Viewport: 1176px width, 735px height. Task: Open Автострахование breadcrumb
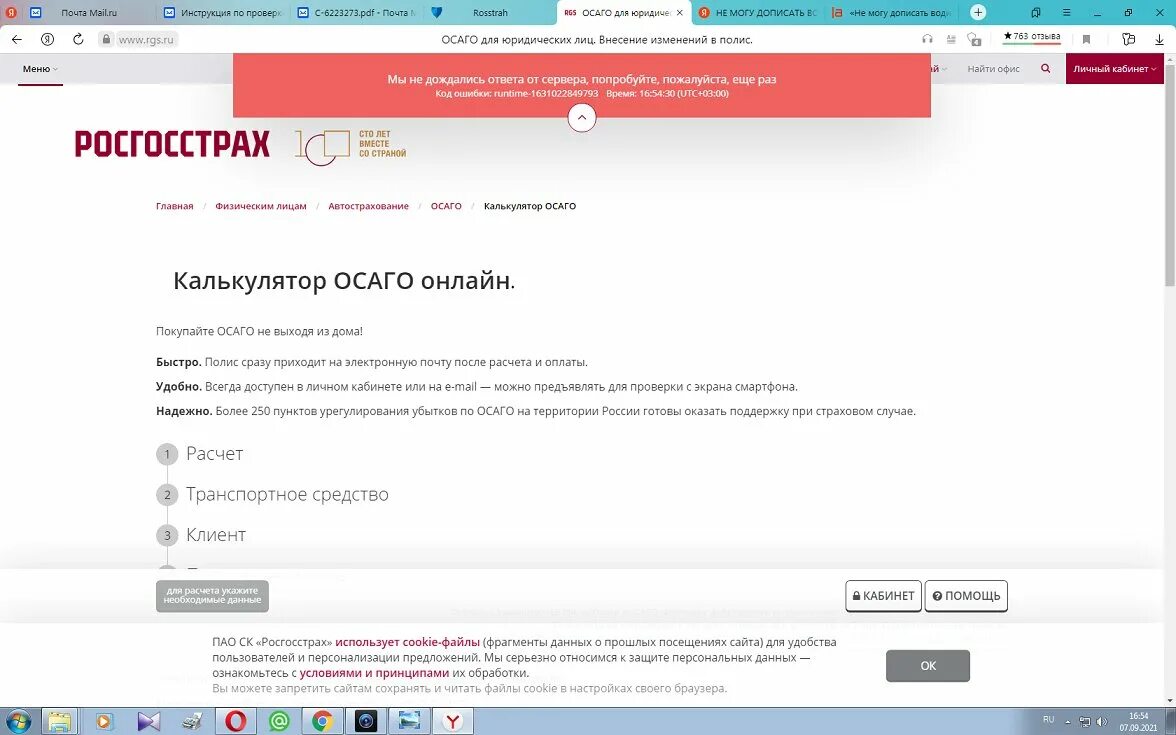coord(368,206)
